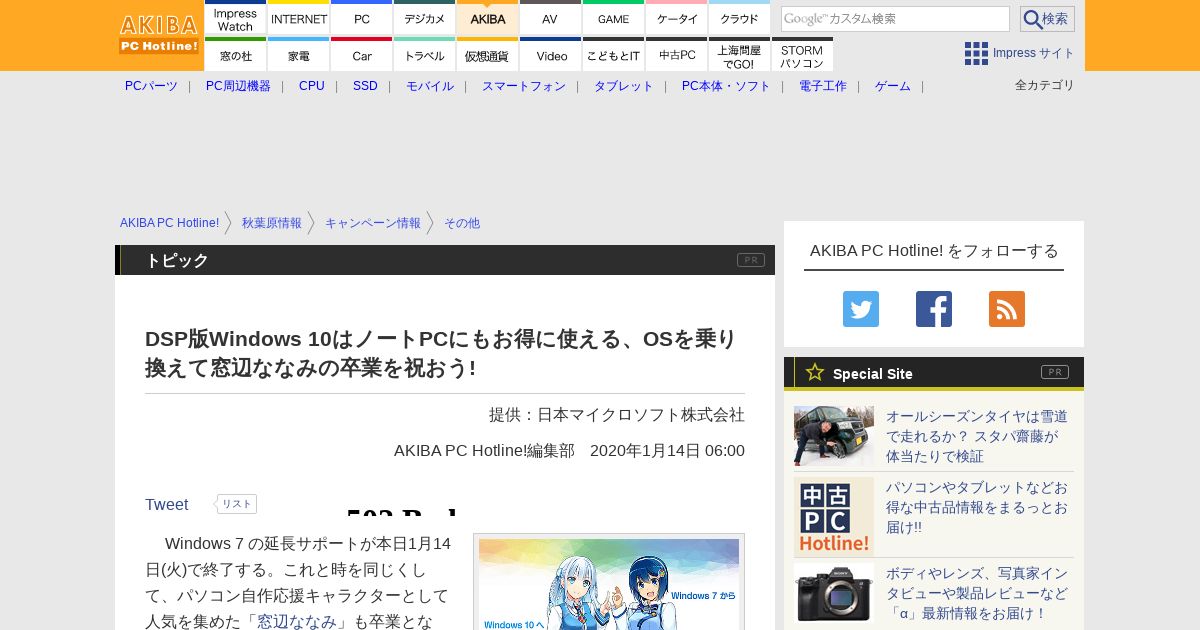The image size is (1200, 630).
Task: Open the こどもとIT tab
Action: pos(613,55)
